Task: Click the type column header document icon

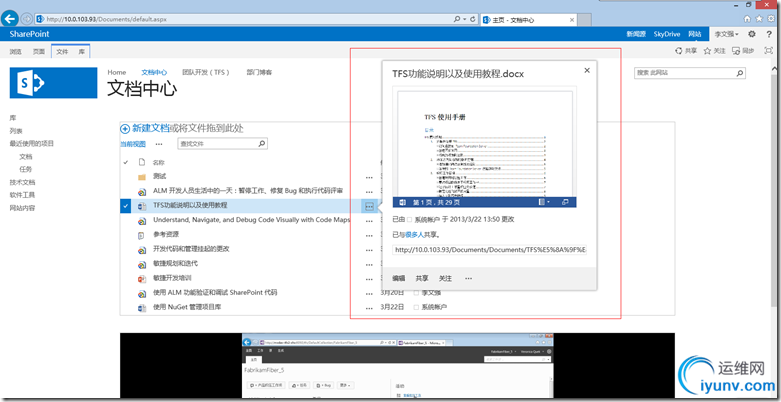Action: click(141, 162)
